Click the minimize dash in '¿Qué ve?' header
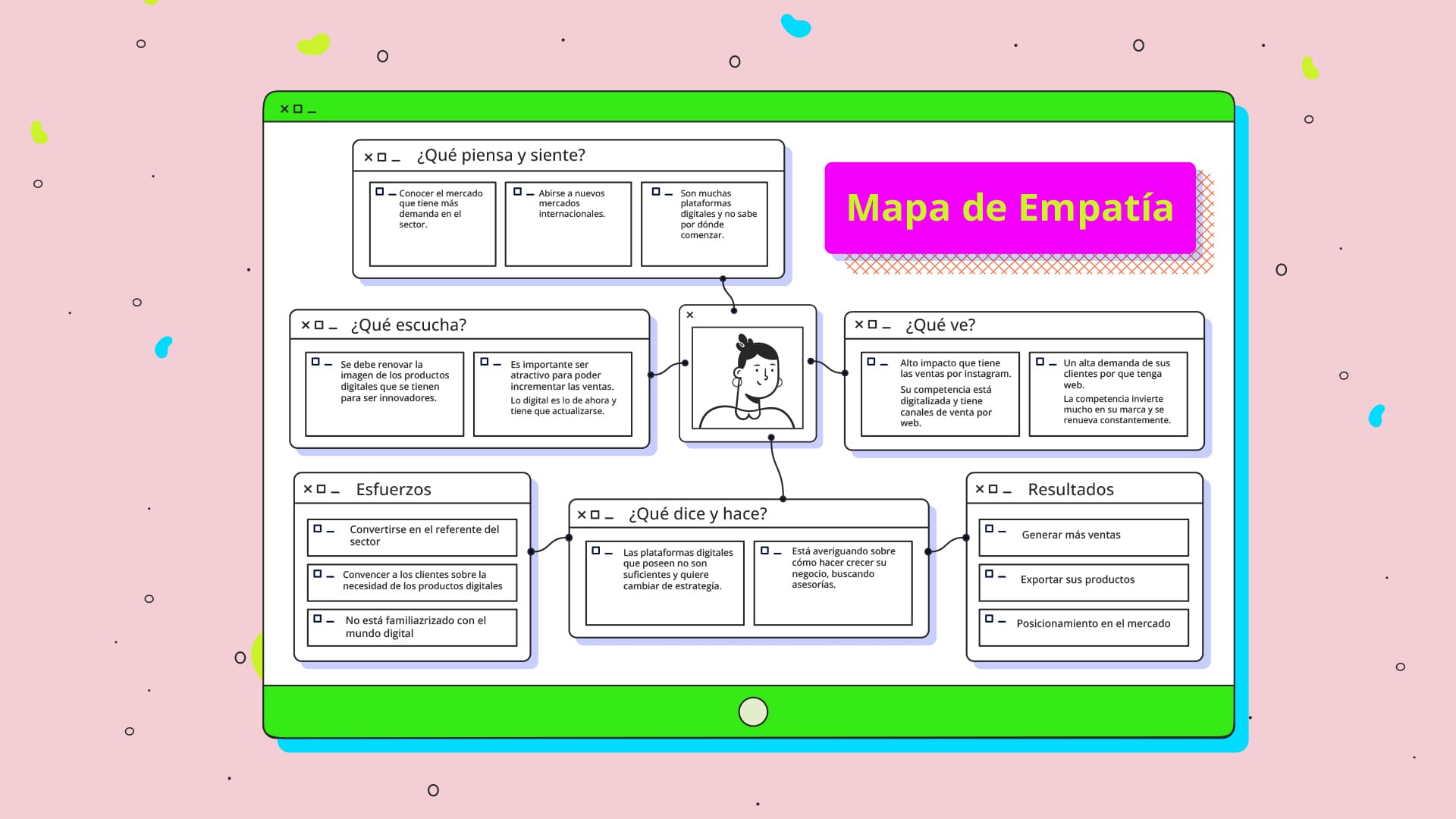Image resolution: width=1456 pixels, height=819 pixels. coord(886,327)
